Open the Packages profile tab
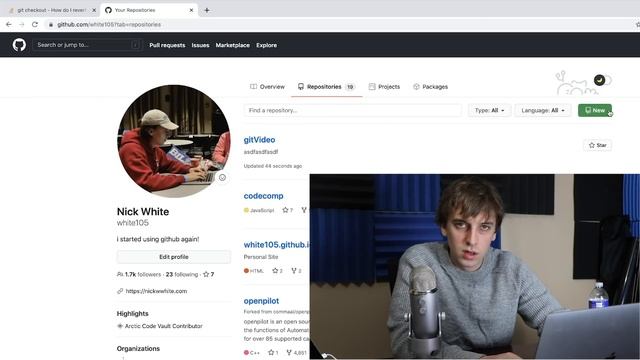The height and width of the screenshot is (360, 640). (431, 87)
